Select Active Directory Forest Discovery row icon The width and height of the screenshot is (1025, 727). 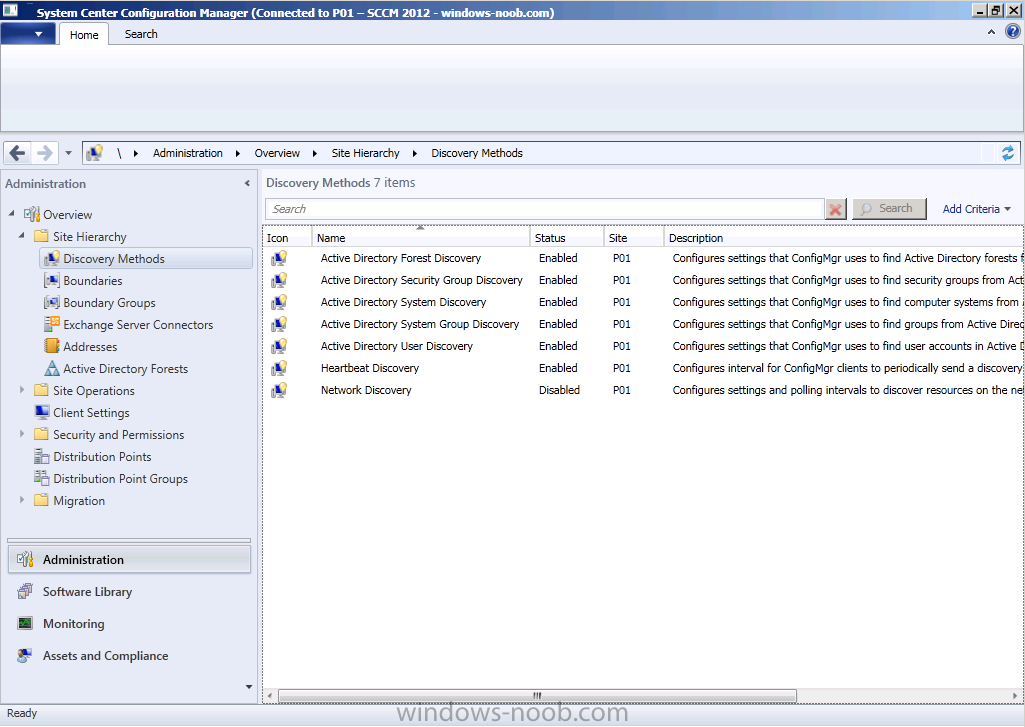tap(279, 258)
